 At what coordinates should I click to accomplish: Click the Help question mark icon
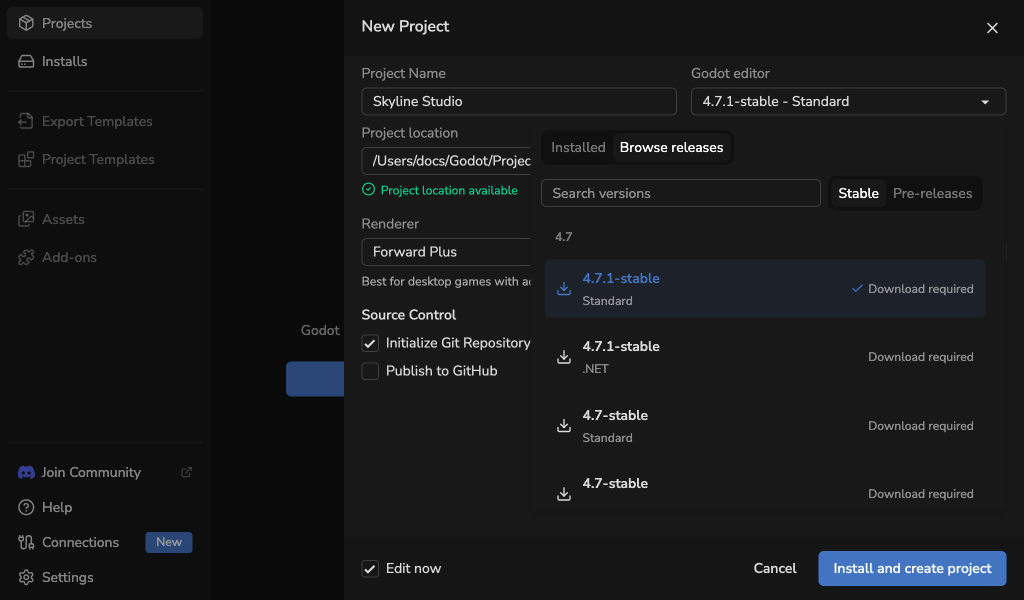click(26, 507)
